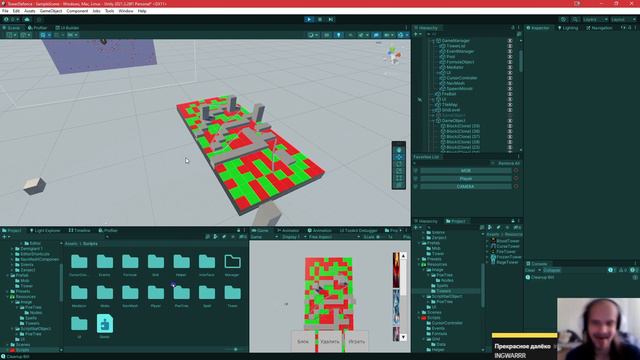Open the Window menu
Image resolution: width=640 pixels, height=360 pixels.
point(126,11)
